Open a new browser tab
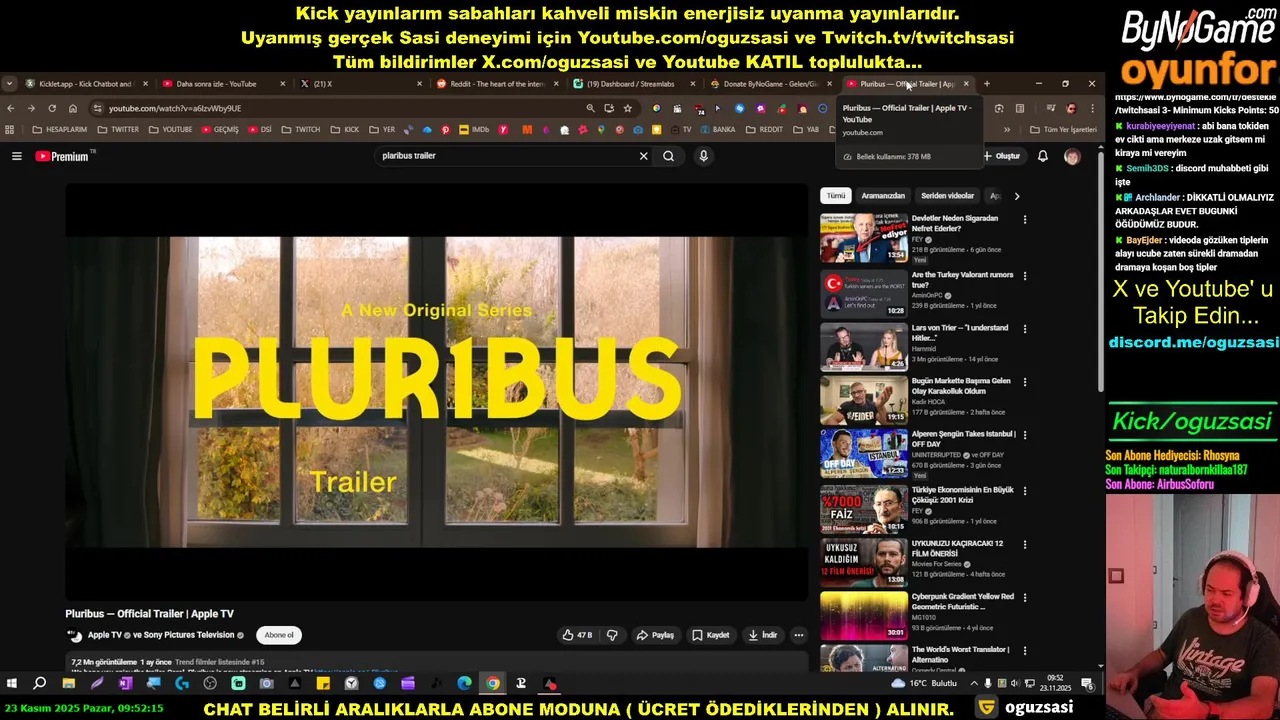Viewport: 1280px width, 720px height. pos(986,84)
